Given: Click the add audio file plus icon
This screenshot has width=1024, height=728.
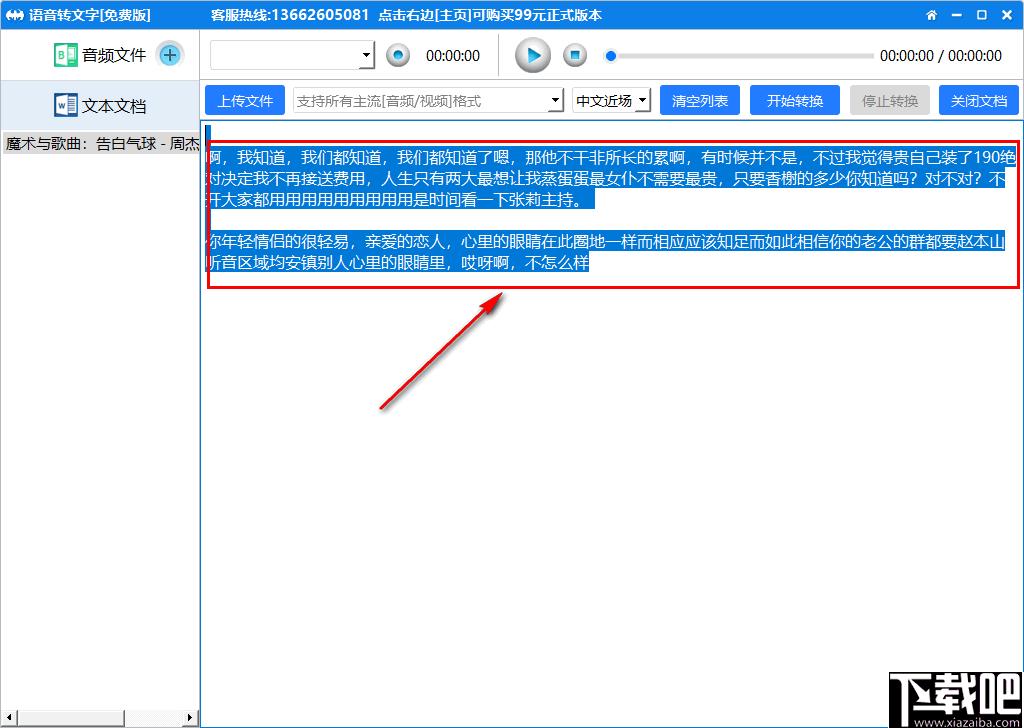Looking at the screenshot, I should coord(170,55).
